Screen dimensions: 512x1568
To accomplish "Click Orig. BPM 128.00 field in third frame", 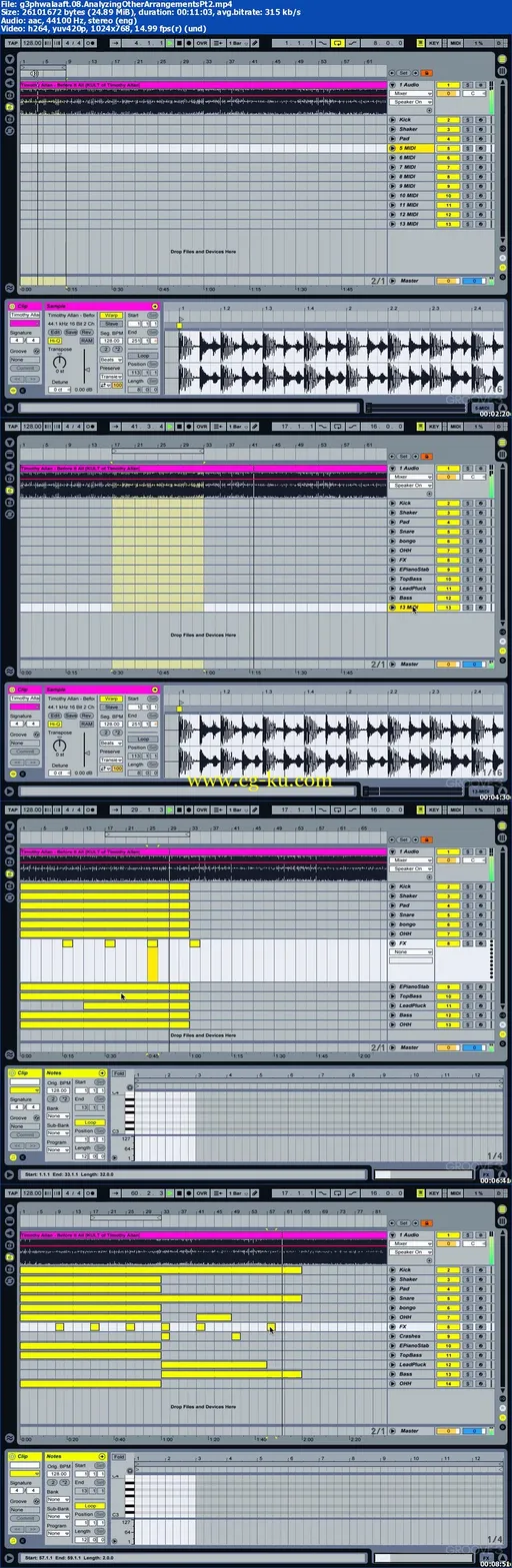I will (58, 1090).
